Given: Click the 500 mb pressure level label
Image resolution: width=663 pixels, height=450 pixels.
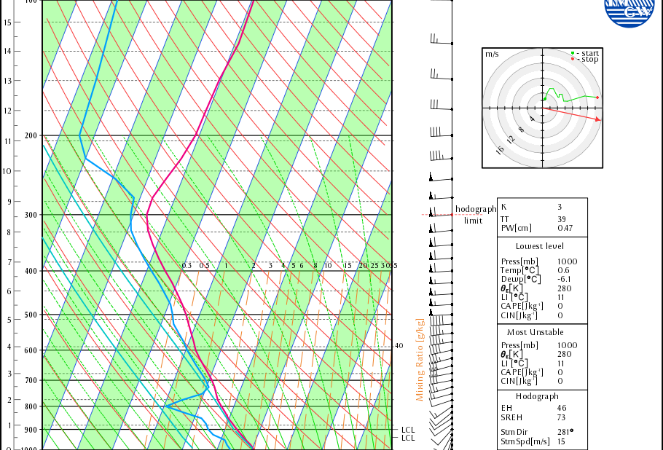Looking at the screenshot, I should 30,315.
